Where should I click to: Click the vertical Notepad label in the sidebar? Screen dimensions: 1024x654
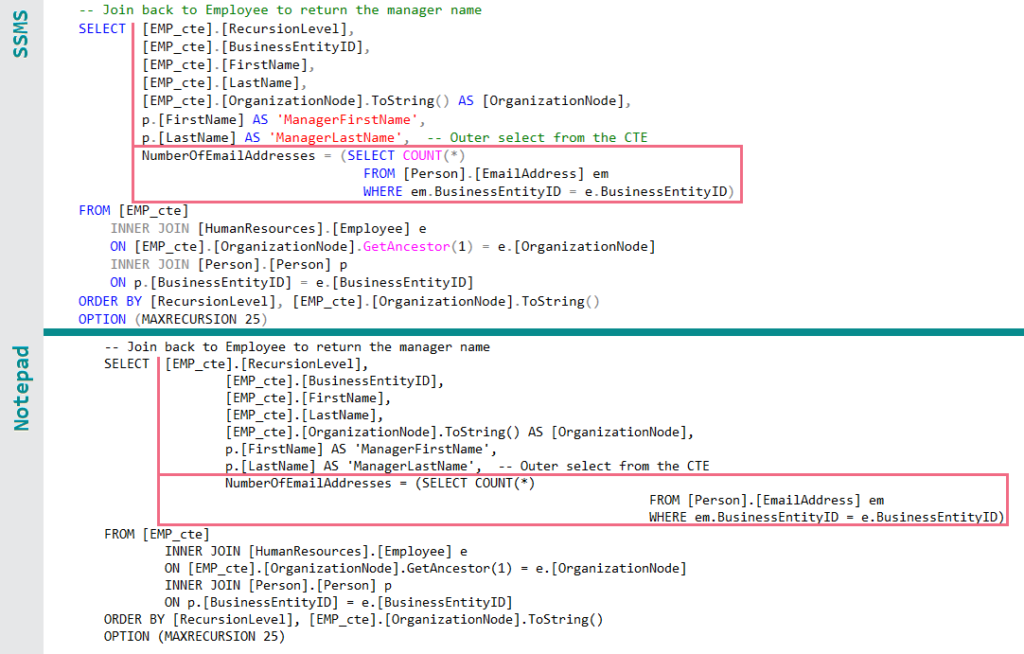click(x=22, y=388)
